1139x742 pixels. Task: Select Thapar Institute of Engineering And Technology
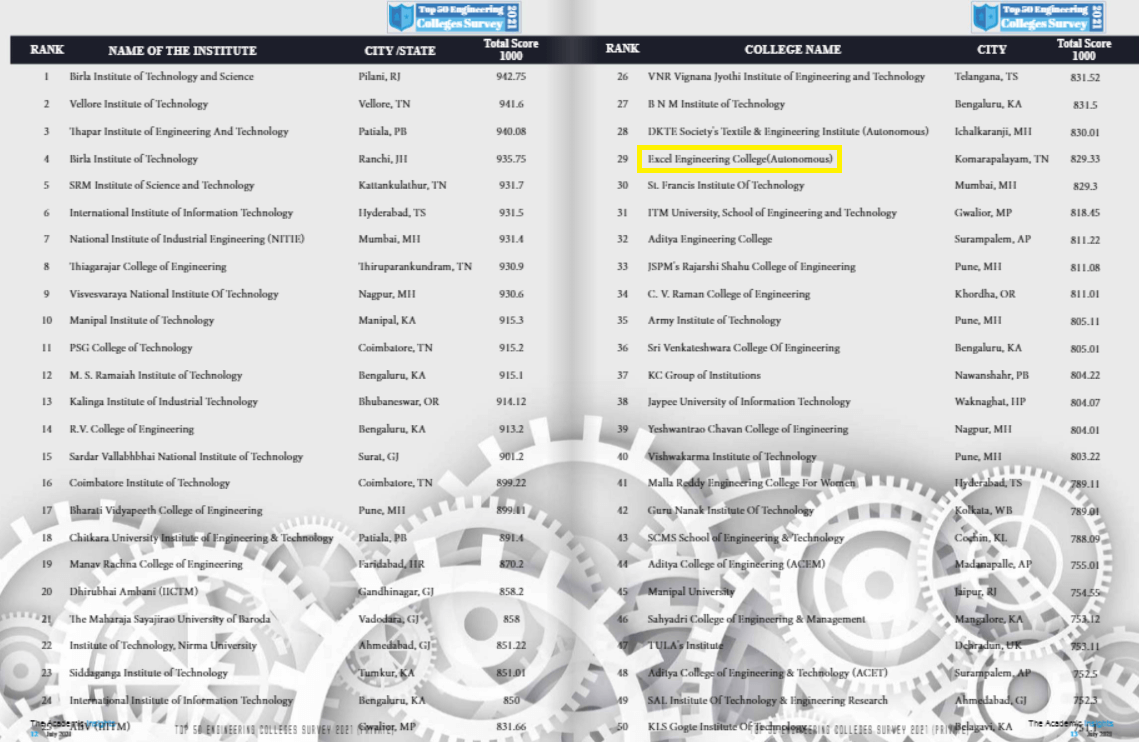[179, 132]
